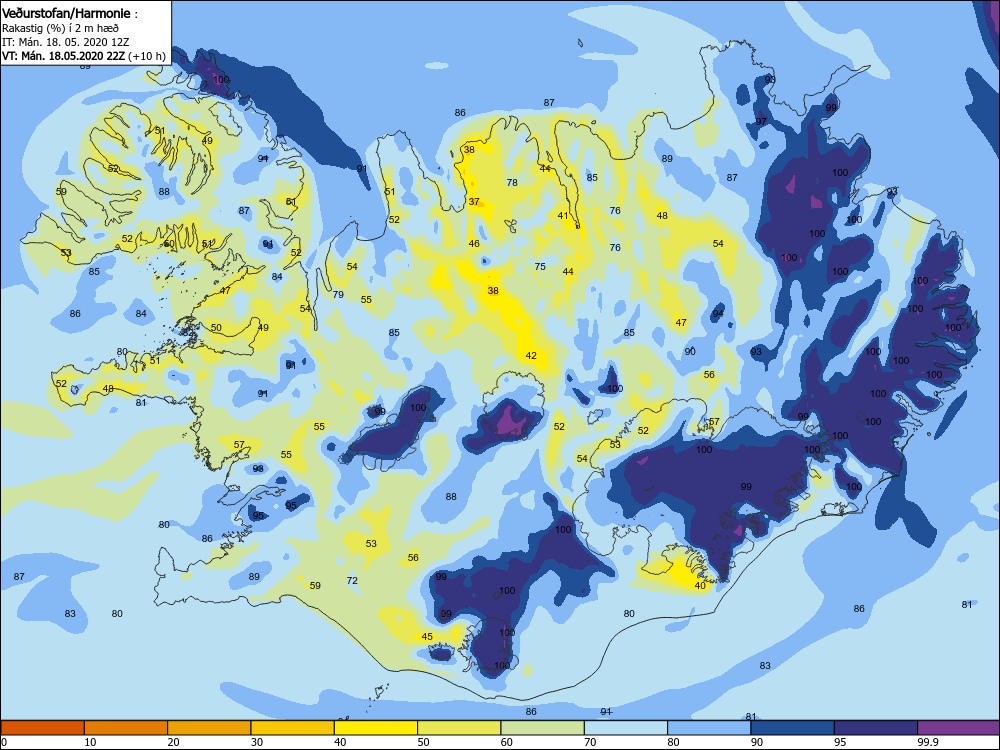This screenshot has width=1000, height=750.
Task: Click the dark navy 95–99.9 legend swatch
Action: tap(876, 728)
